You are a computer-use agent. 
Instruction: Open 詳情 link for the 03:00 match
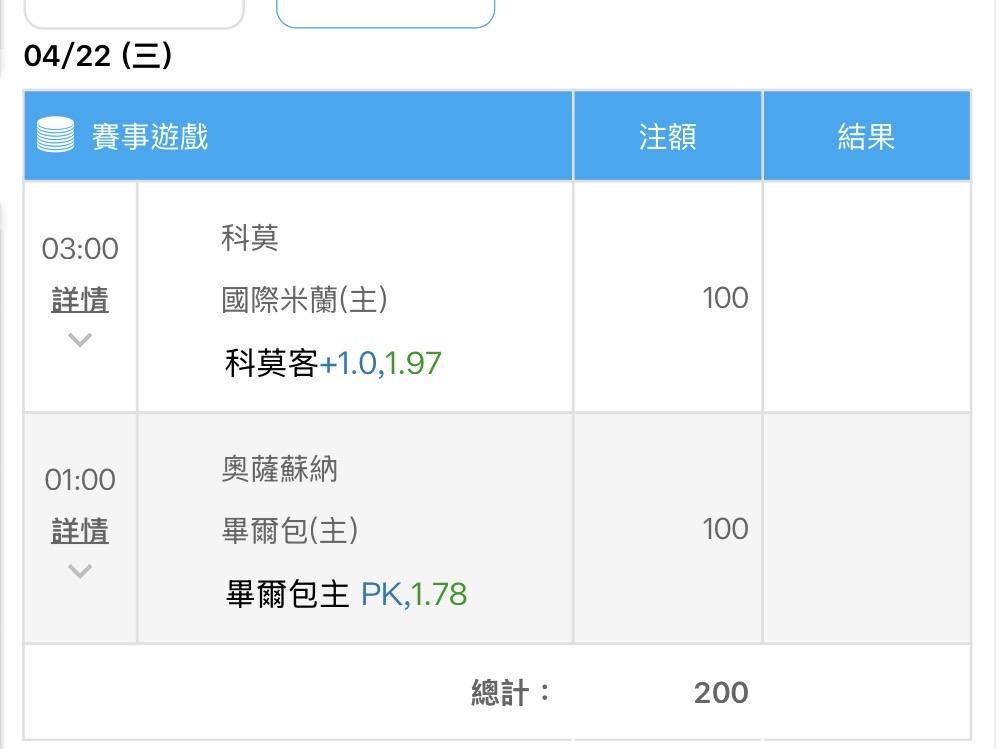(x=80, y=300)
